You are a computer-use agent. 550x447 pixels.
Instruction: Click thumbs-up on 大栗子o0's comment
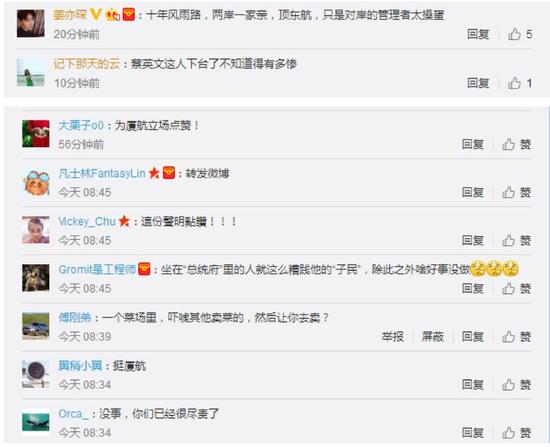click(x=516, y=144)
